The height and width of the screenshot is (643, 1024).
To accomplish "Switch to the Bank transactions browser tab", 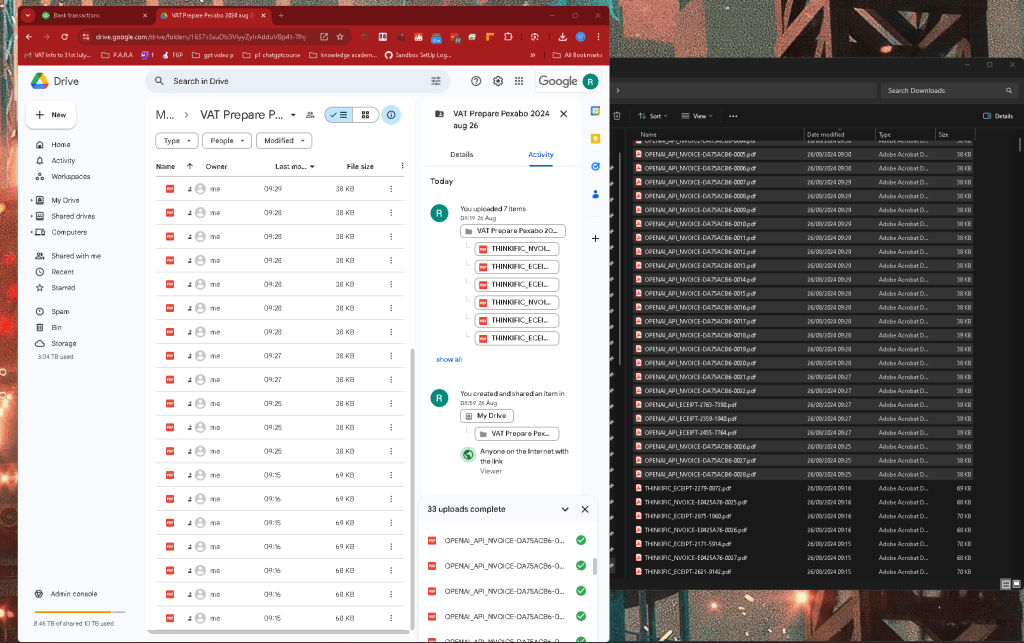I will 92,15.
